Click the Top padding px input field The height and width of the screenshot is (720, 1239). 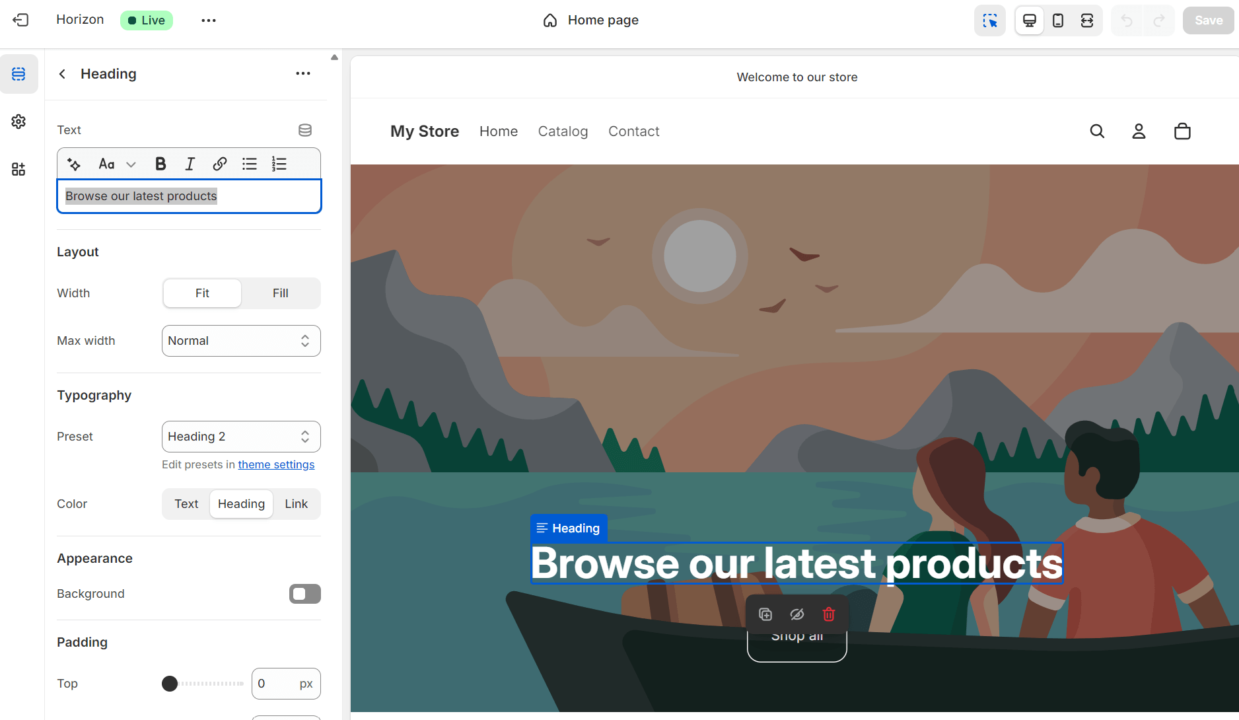pos(286,683)
